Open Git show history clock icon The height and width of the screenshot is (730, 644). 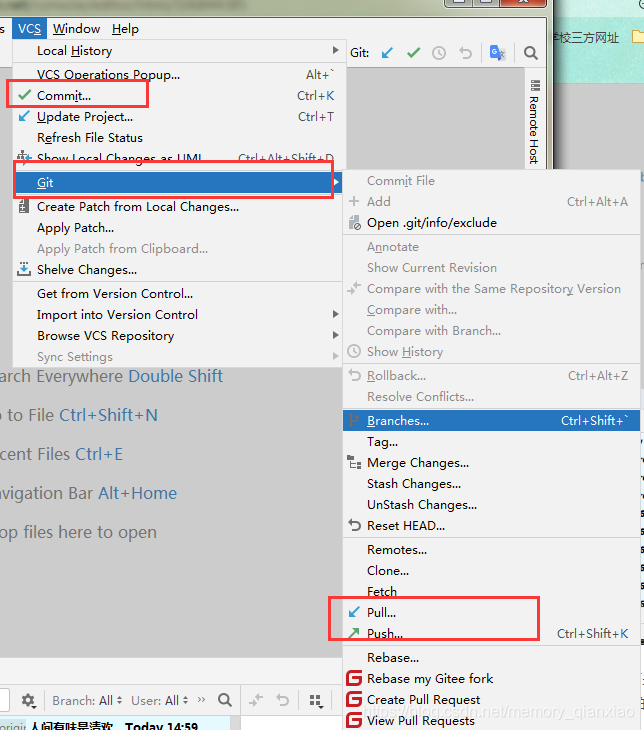(439, 53)
